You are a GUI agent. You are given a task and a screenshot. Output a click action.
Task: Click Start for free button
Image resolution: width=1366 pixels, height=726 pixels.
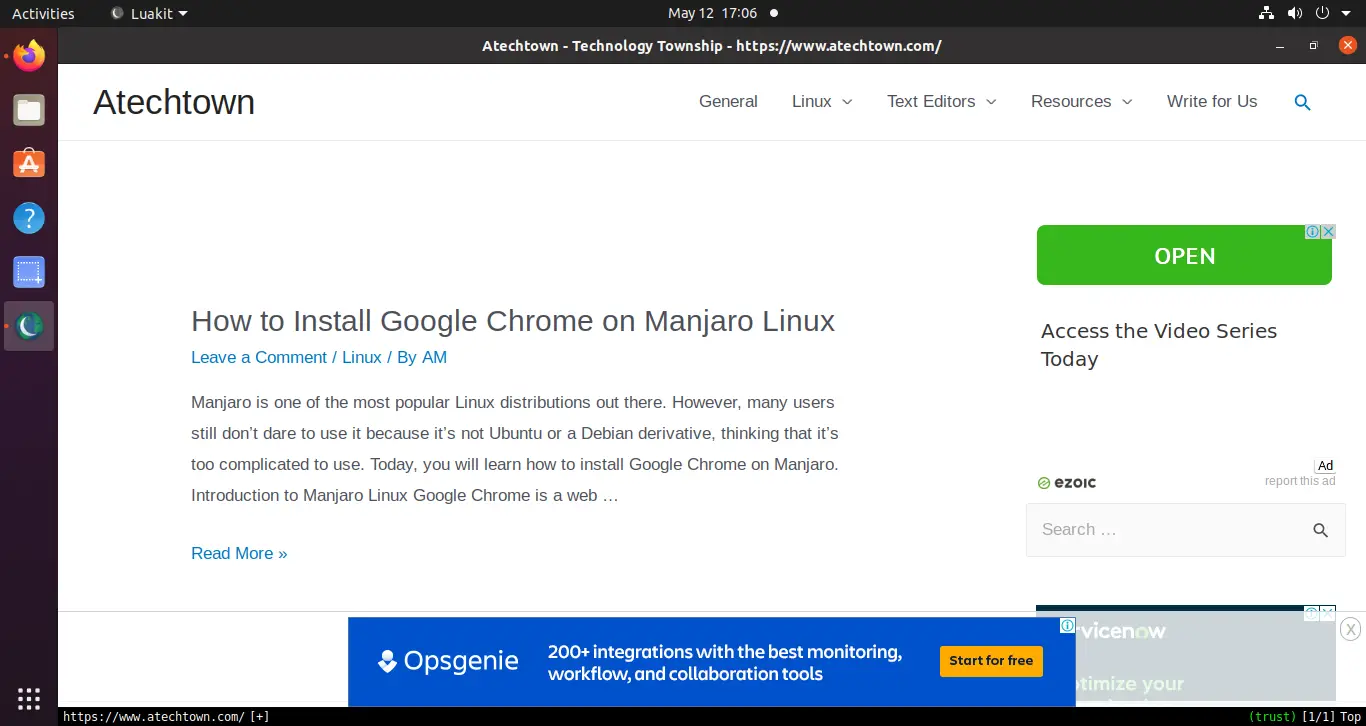[x=991, y=661]
